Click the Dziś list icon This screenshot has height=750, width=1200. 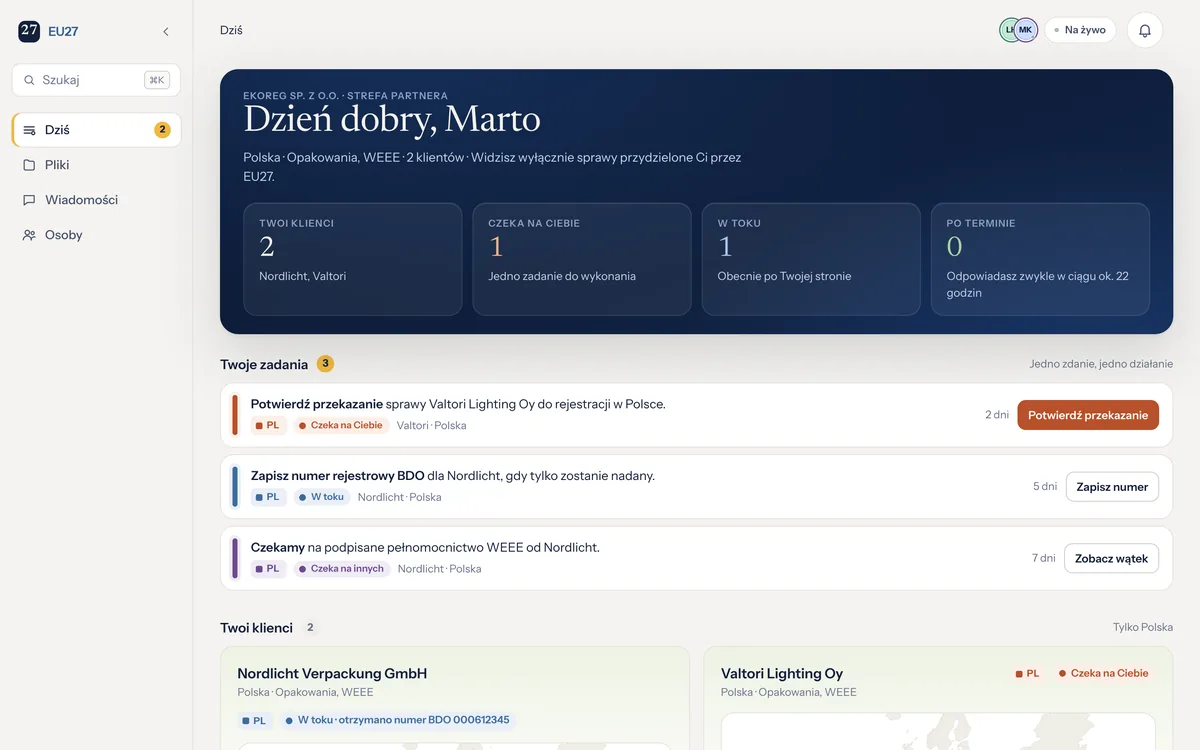(x=29, y=130)
